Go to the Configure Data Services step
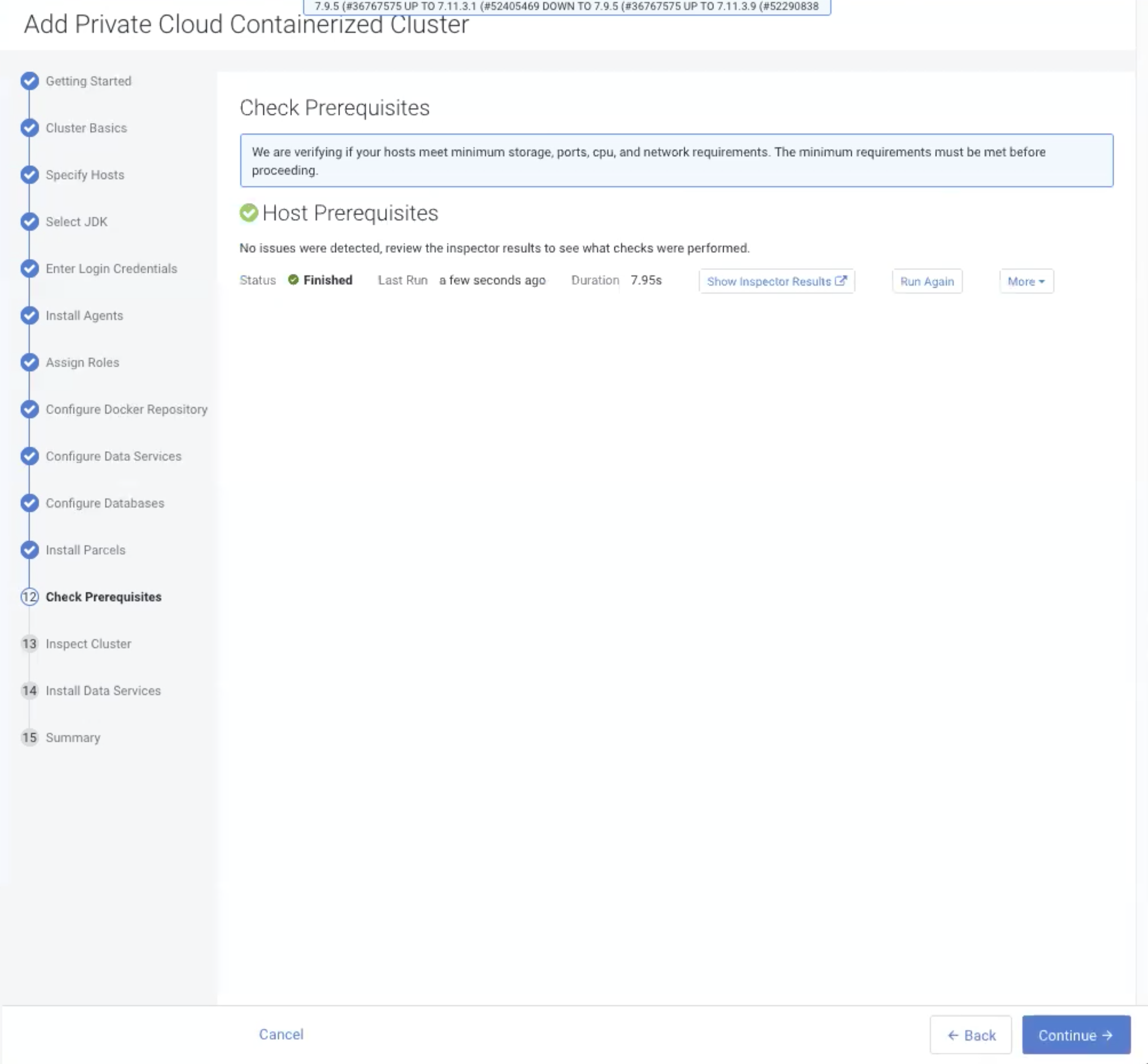The width and height of the screenshot is (1148, 1064). coord(113,456)
